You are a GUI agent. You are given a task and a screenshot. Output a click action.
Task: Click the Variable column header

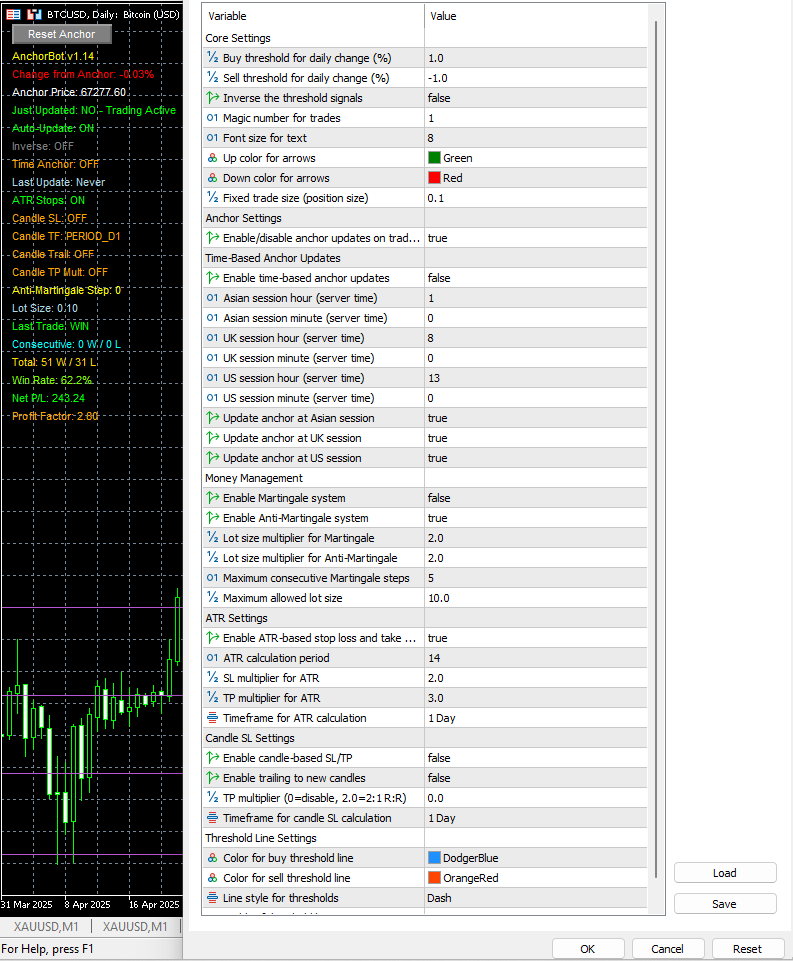pos(313,16)
